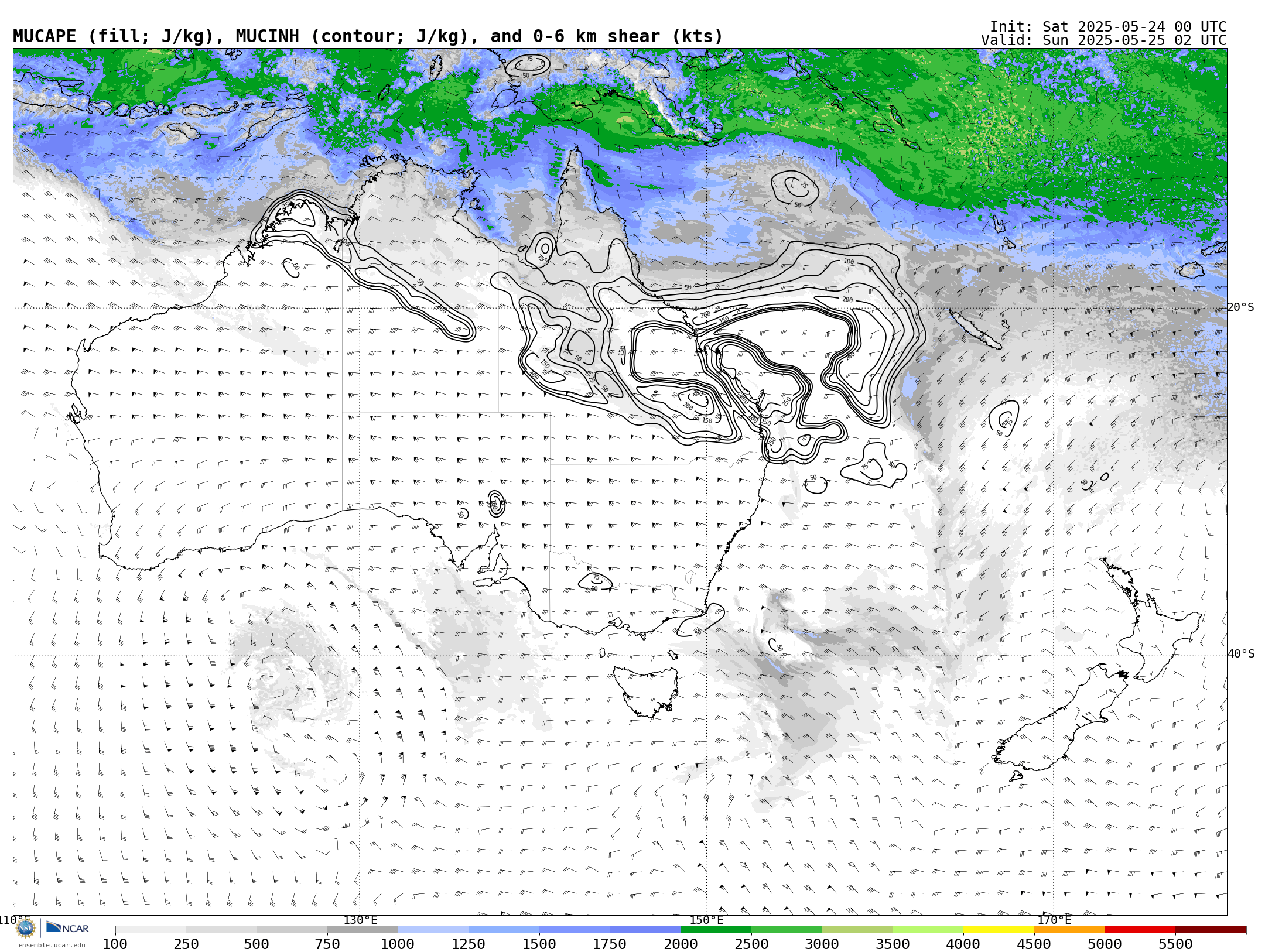This screenshot has width=1265, height=952.
Task: Click the 500 colorbar value
Action: coord(257,944)
